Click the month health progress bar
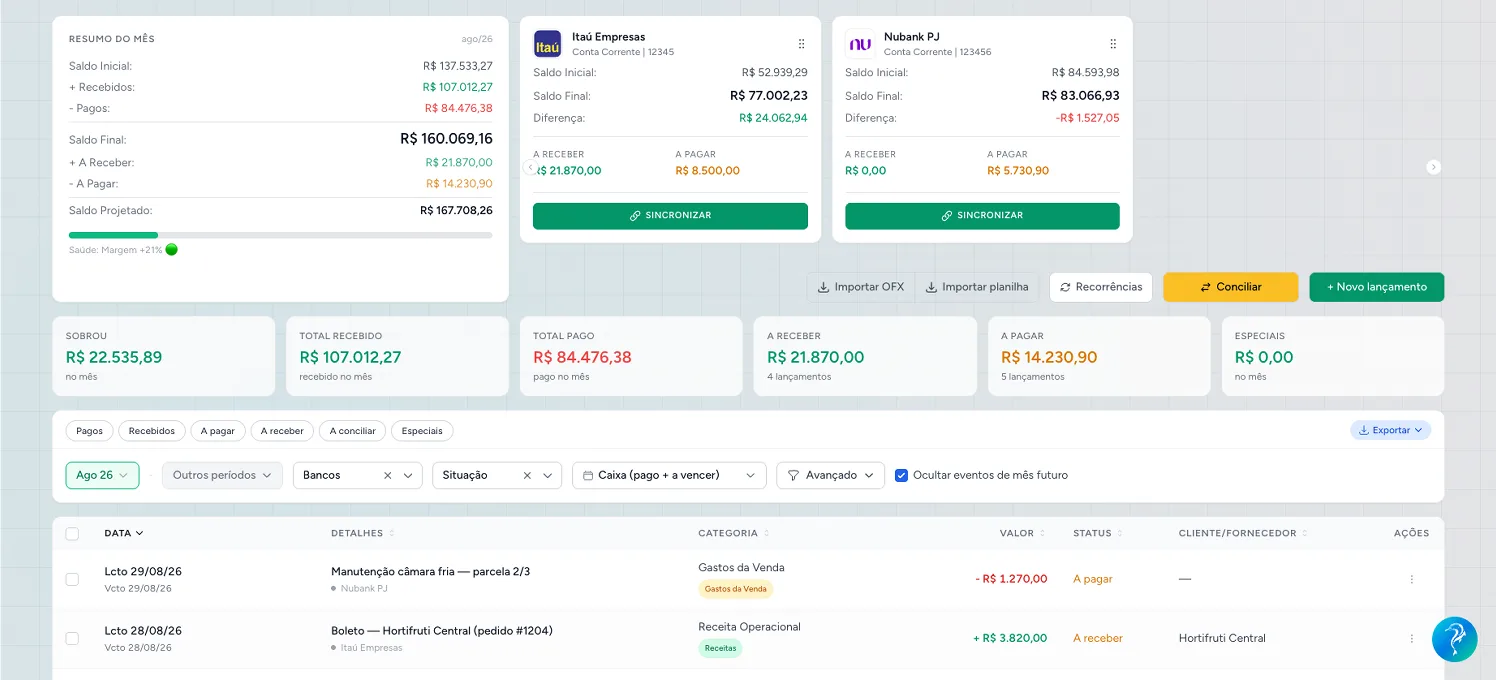Screen dimensions: 1496x680 click(280, 235)
